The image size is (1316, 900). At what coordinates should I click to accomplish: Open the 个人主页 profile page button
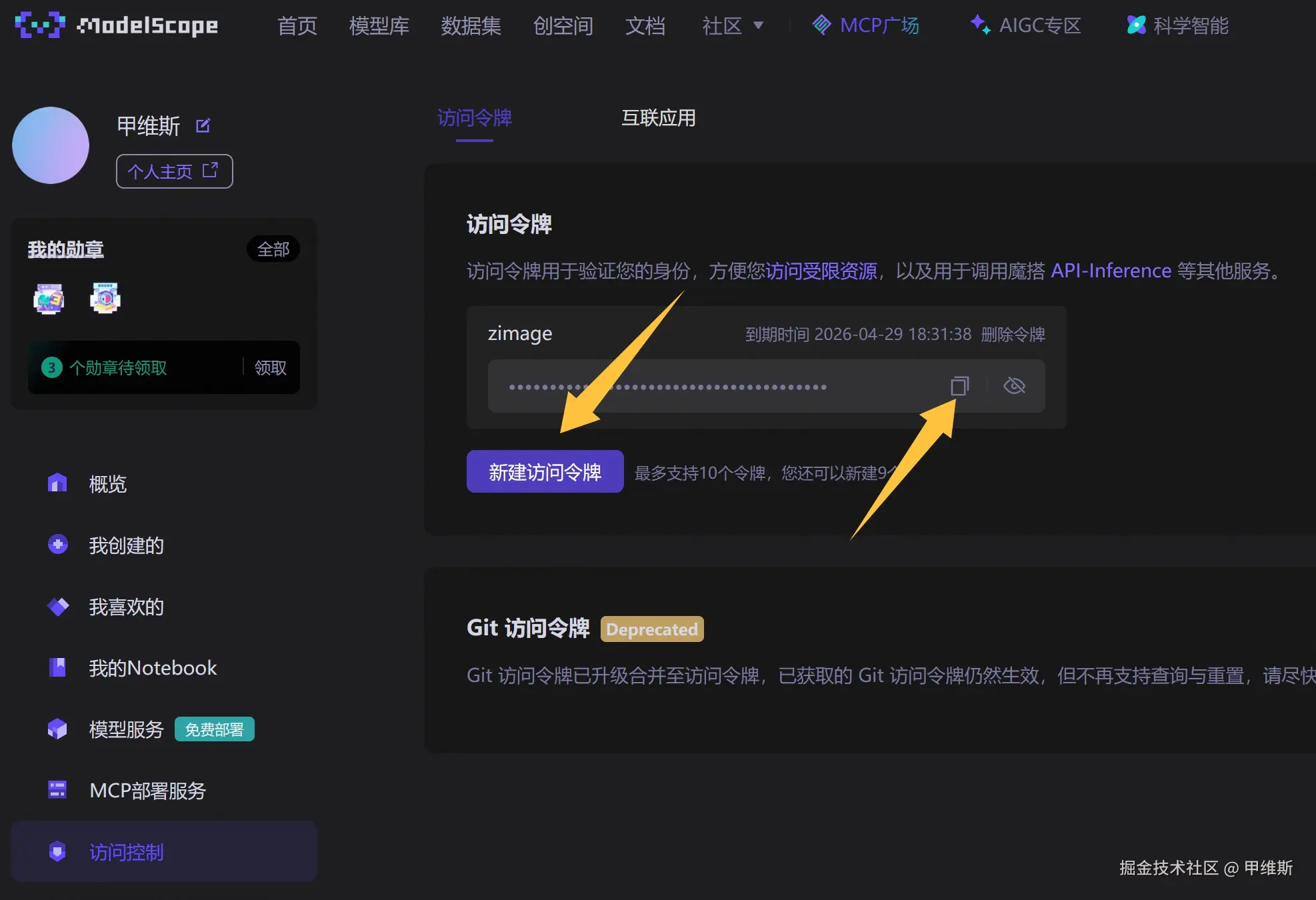click(x=174, y=171)
